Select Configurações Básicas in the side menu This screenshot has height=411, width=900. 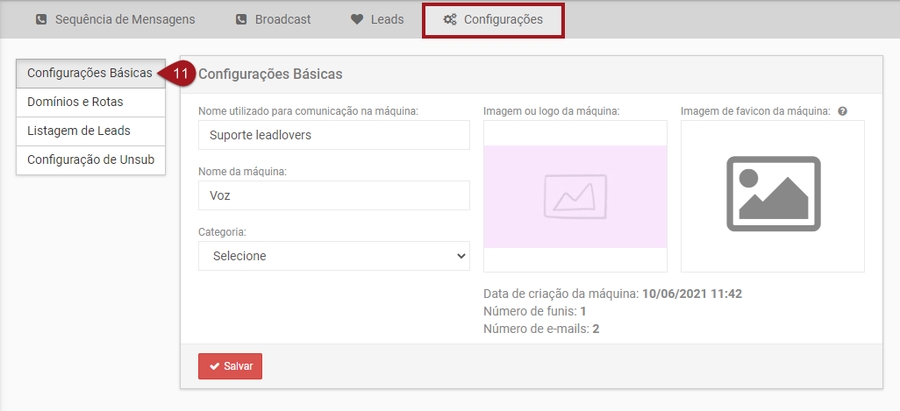coord(89,73)
